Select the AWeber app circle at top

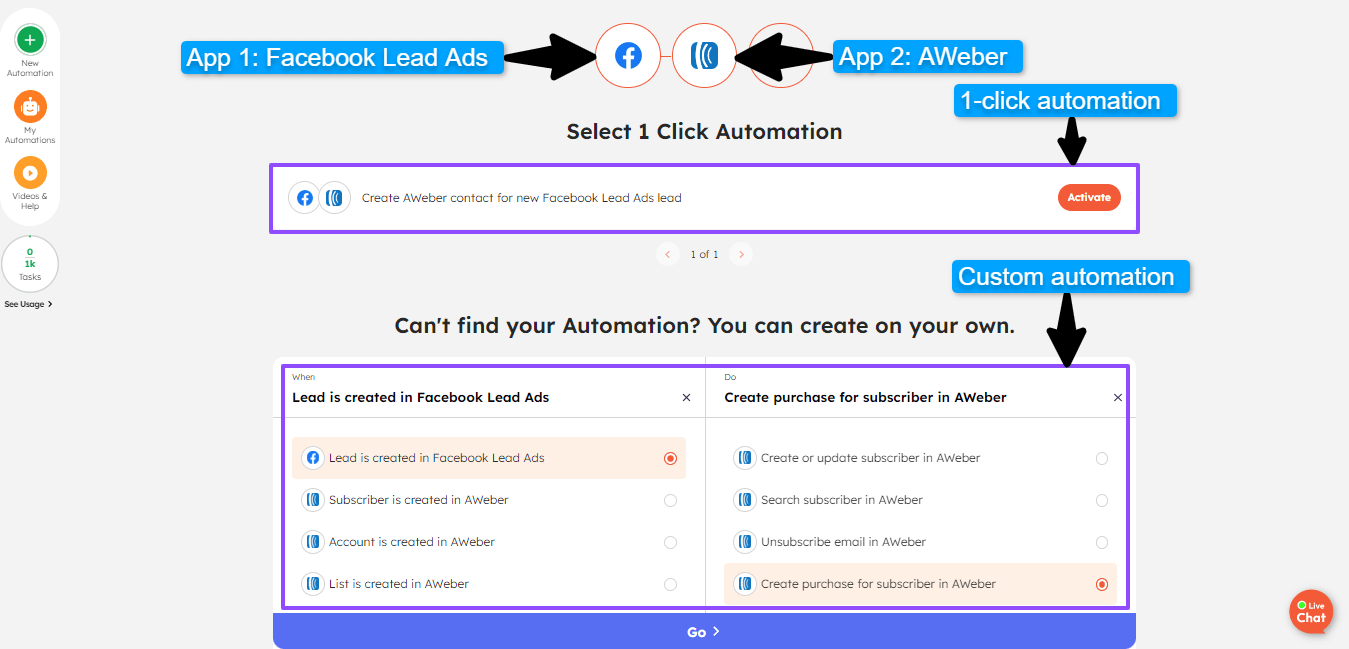pyautogui.click(x=704, y=55)
